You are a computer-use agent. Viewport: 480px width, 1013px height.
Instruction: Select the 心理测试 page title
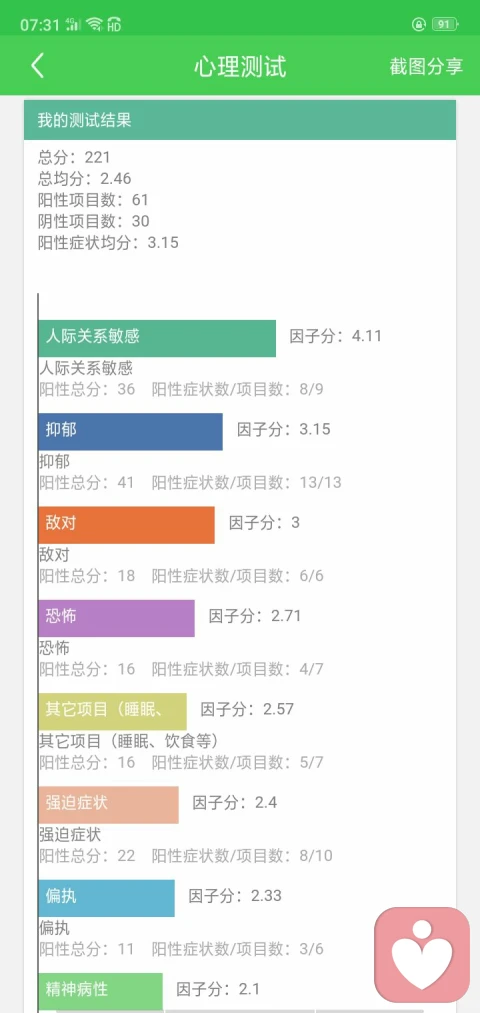click(240, 67)
